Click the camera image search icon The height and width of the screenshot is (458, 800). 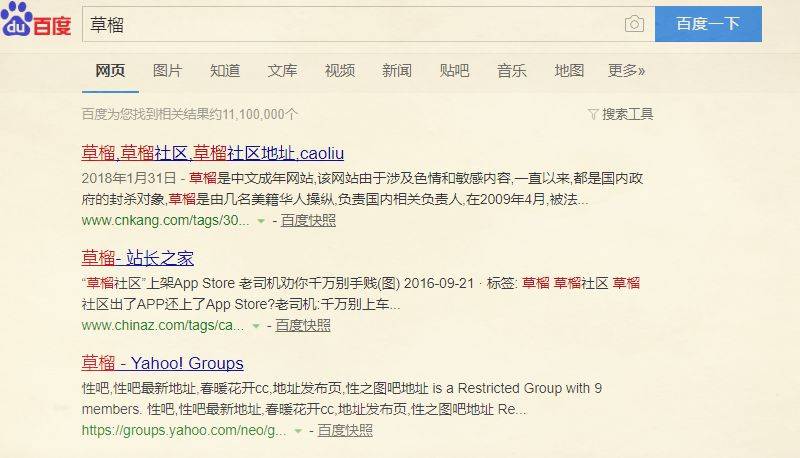pos(634,24)
